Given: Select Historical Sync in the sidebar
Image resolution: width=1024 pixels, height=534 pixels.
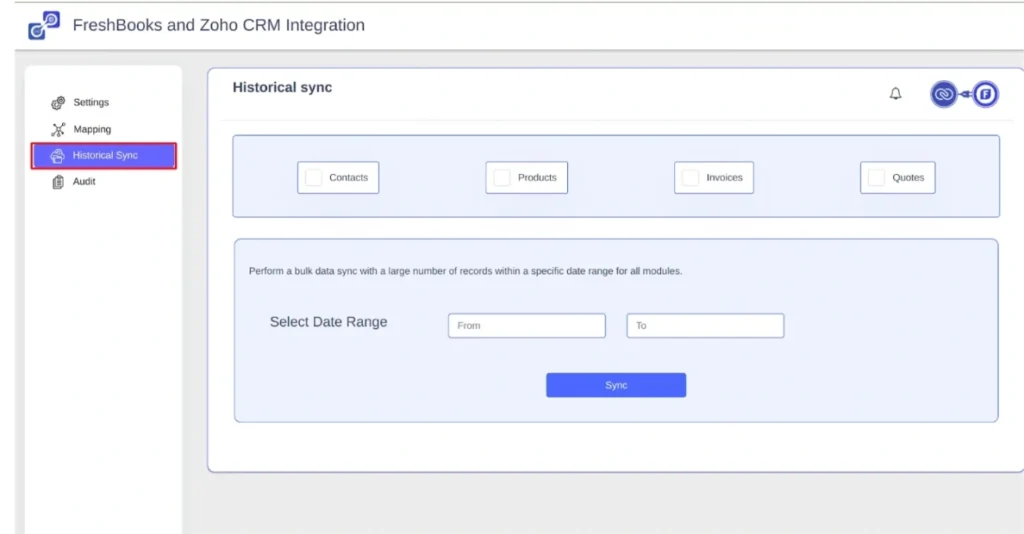Looking at the screenshot, I should tap(104, 156).
